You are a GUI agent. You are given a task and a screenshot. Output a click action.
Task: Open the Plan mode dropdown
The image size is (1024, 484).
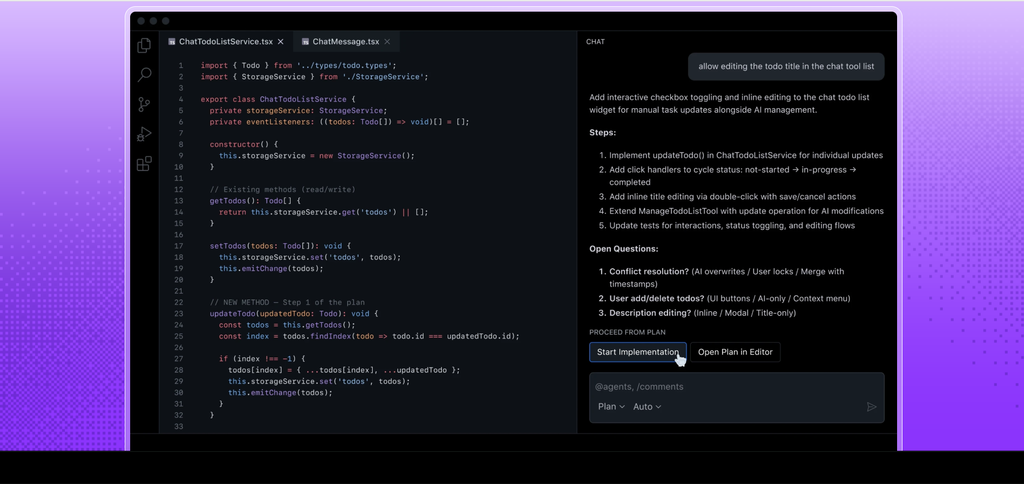pyautogui.click(x=611, y=406)
